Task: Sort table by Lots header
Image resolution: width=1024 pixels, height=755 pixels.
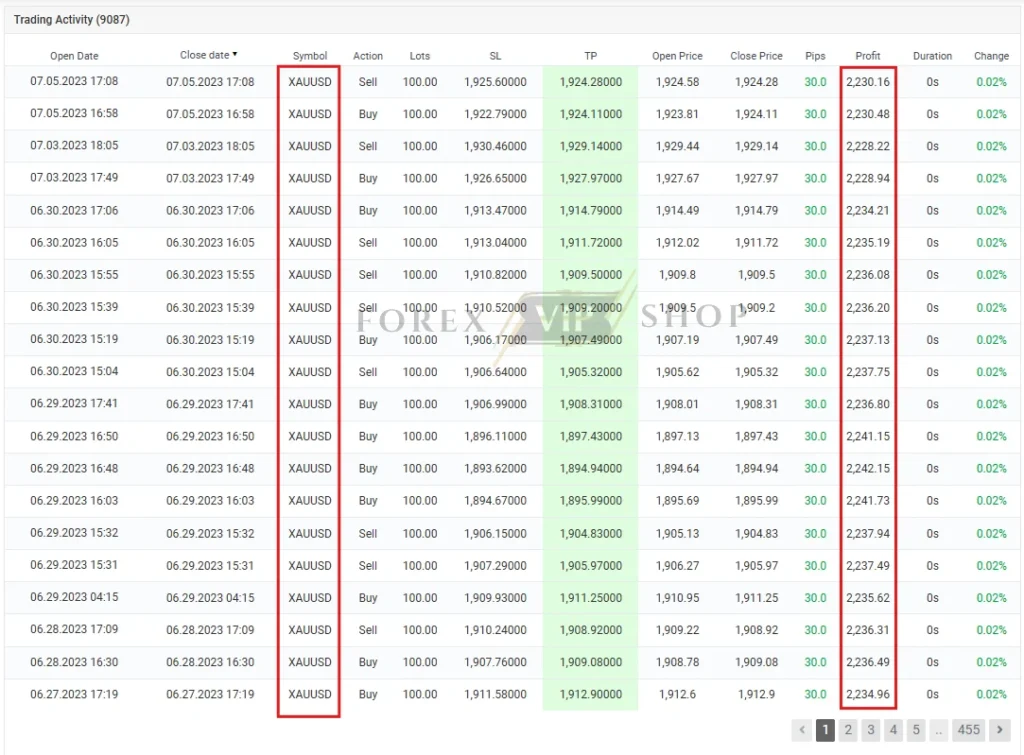Action: [x=420, y=56]
